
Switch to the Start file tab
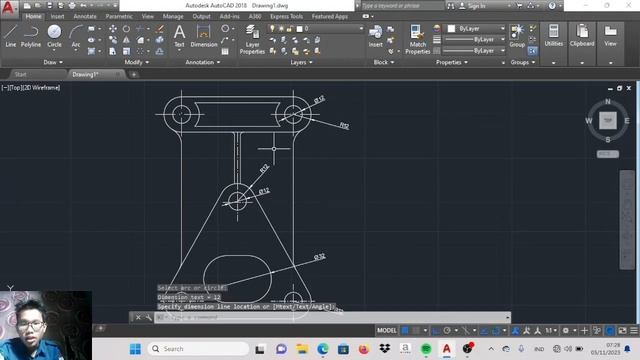20,74
